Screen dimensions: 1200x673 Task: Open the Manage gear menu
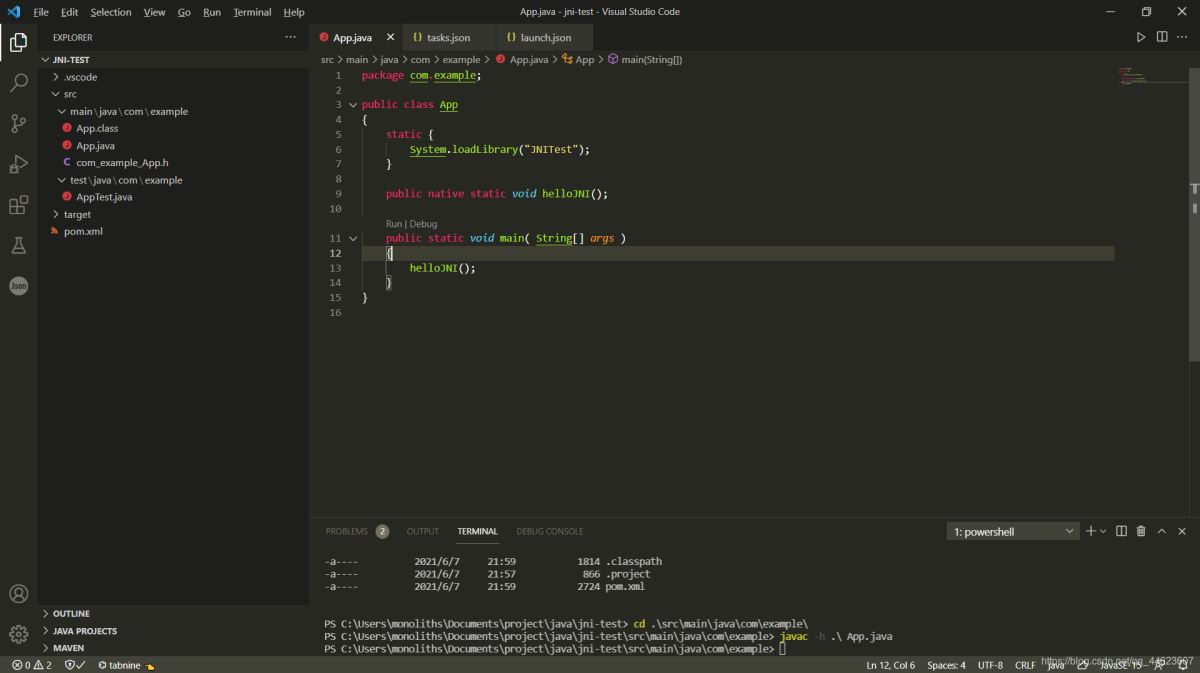tap(18, 633)
